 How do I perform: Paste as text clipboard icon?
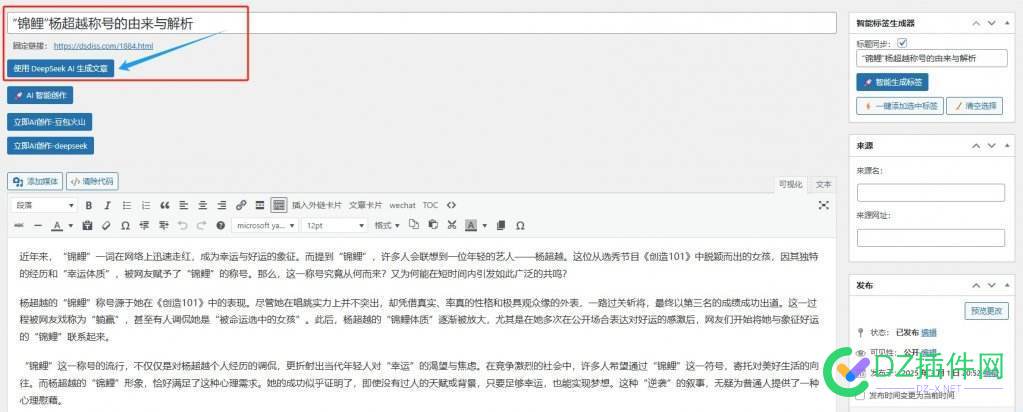coord(87,225)
